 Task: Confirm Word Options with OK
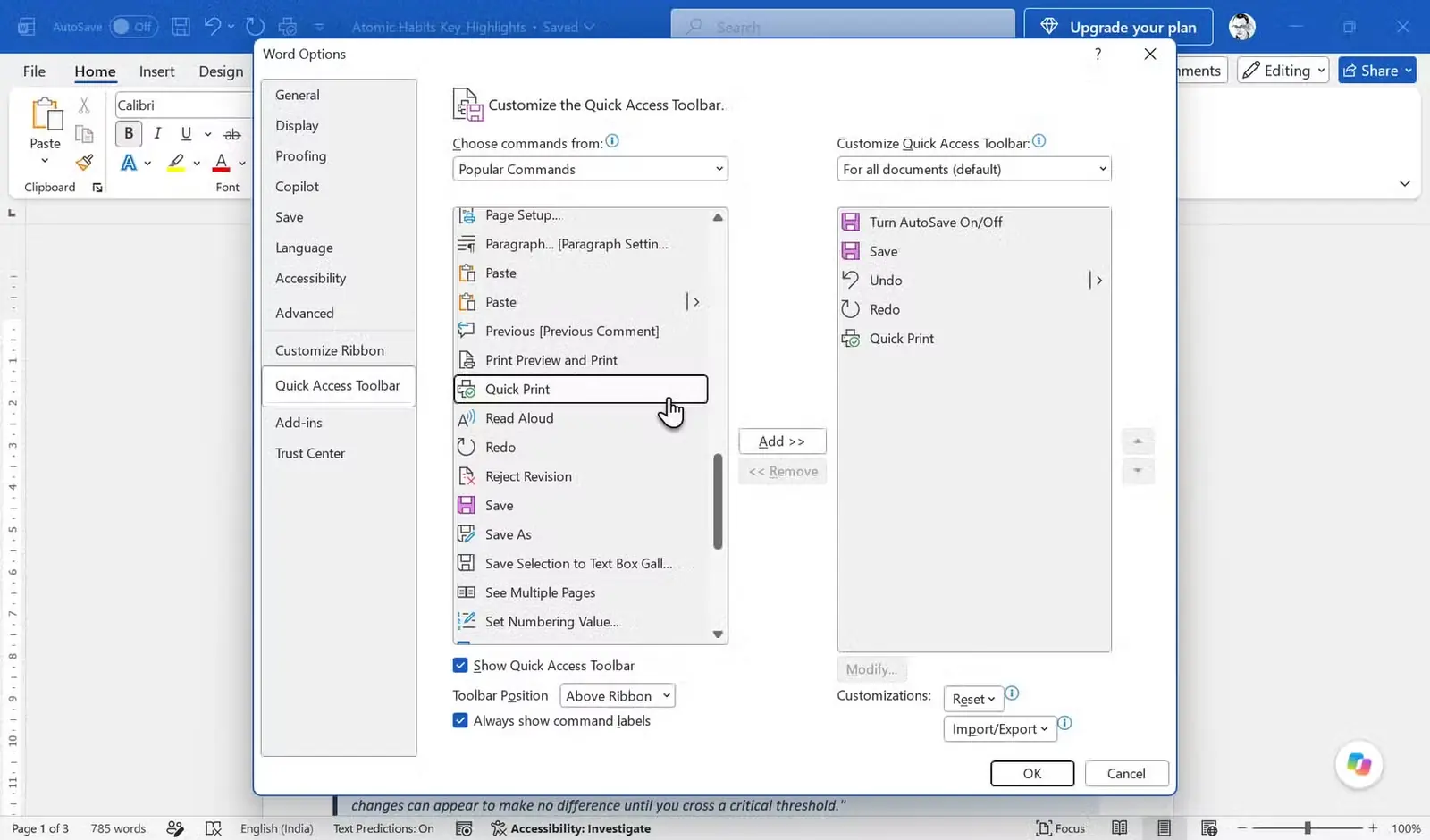1032,774
